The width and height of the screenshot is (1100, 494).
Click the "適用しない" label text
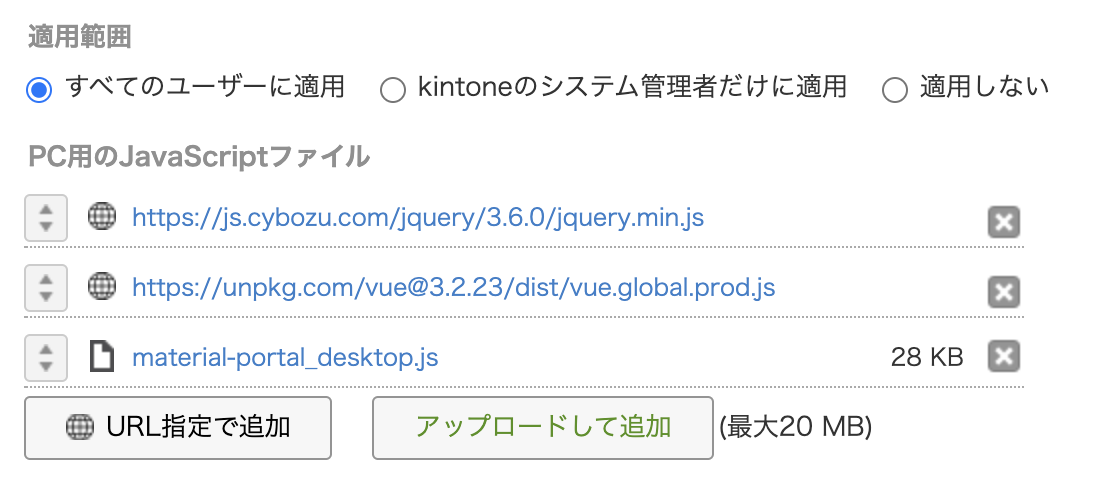coord(984,88)
